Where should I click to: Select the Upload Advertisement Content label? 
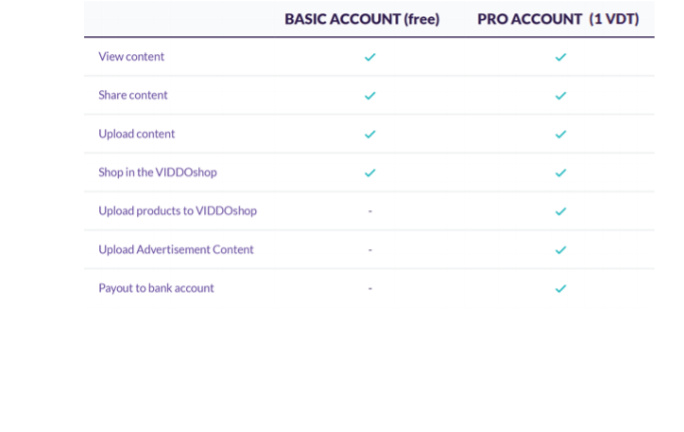pos(176,250)
